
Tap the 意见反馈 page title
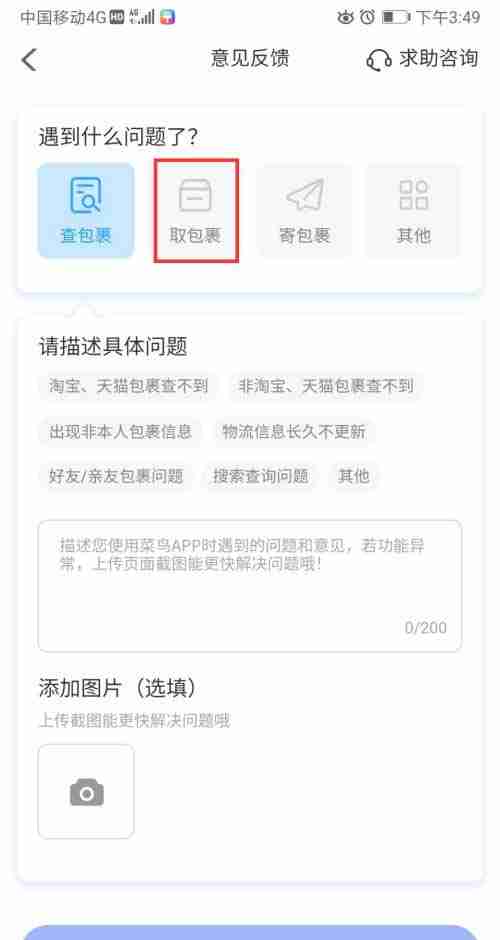(250, 59)
